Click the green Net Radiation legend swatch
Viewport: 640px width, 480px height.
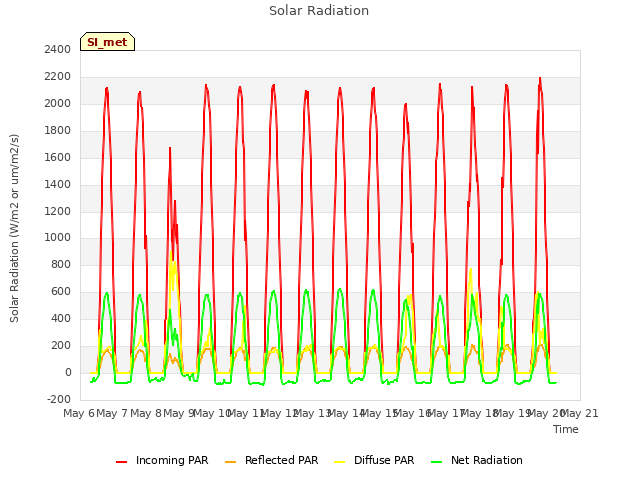(x=437, y=462)
